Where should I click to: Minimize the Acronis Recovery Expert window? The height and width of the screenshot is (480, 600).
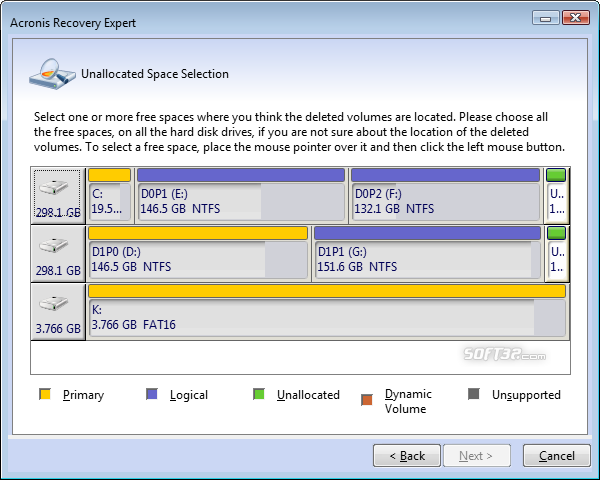click(546, 18)
